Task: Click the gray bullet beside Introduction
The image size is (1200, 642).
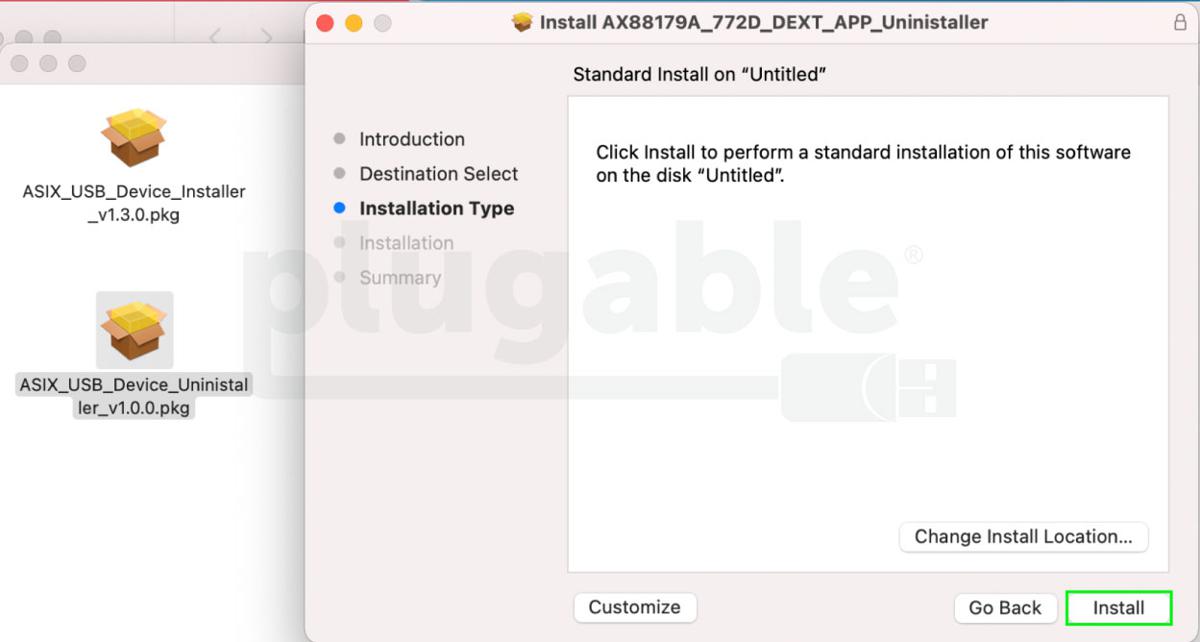Action: (340, 139)
